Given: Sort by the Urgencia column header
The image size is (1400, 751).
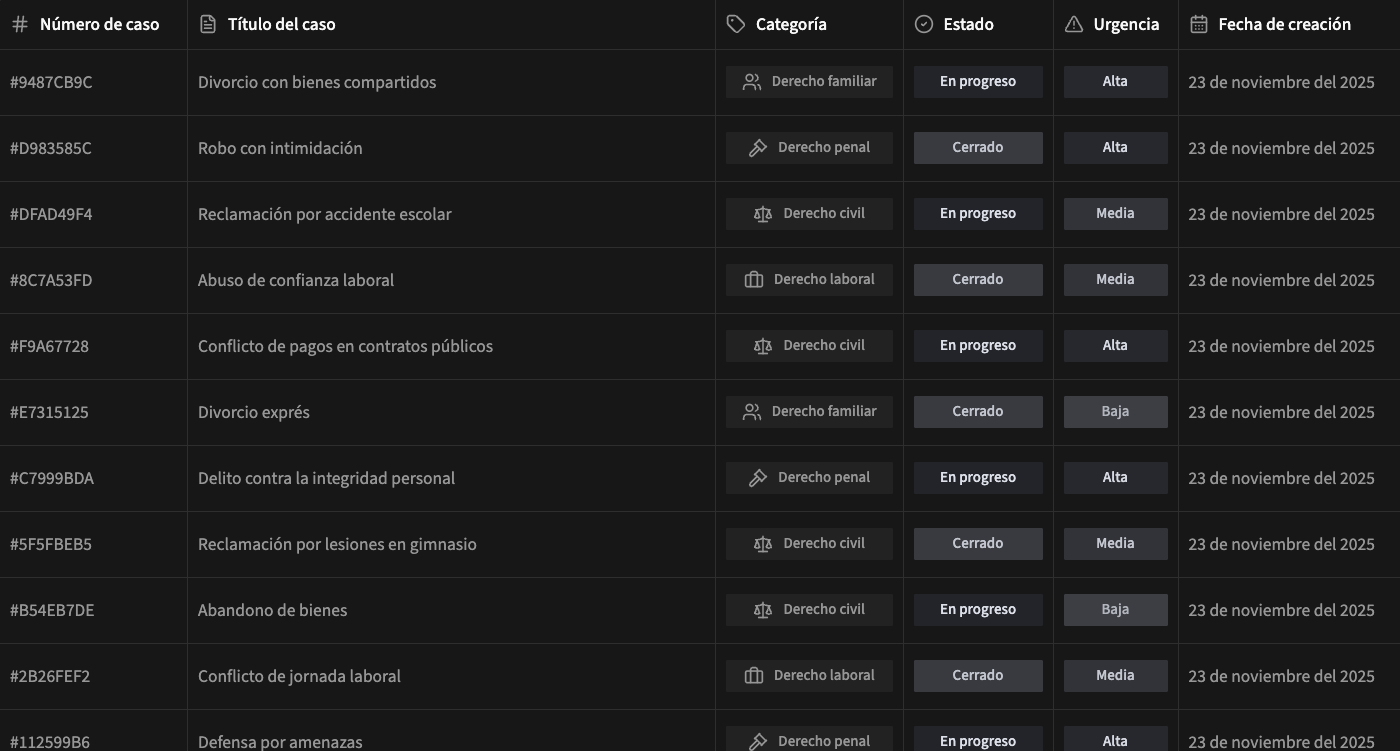Looking at the screenshot, I should (x=1126, y=25).
